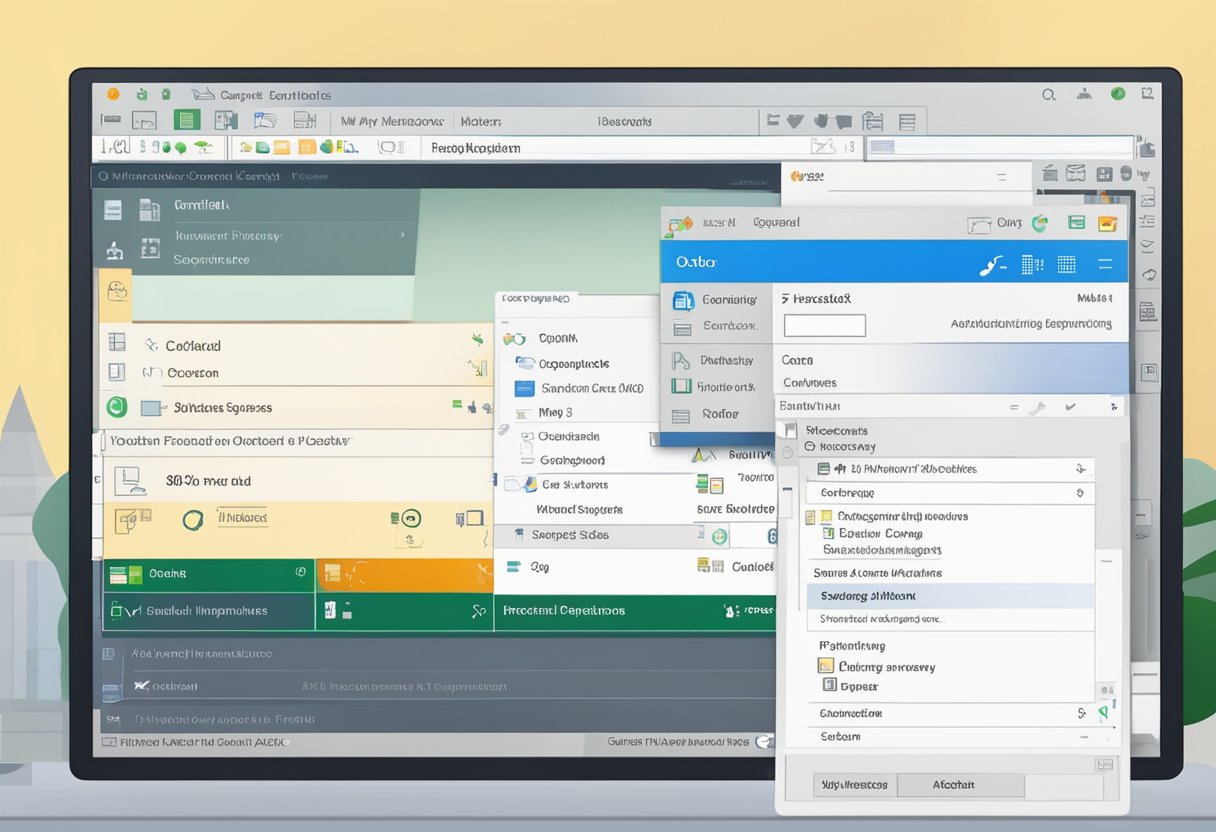Screen dimensions: 1216x832
Task: Click inside the empty input field below the heading
Action: [826, 325]
